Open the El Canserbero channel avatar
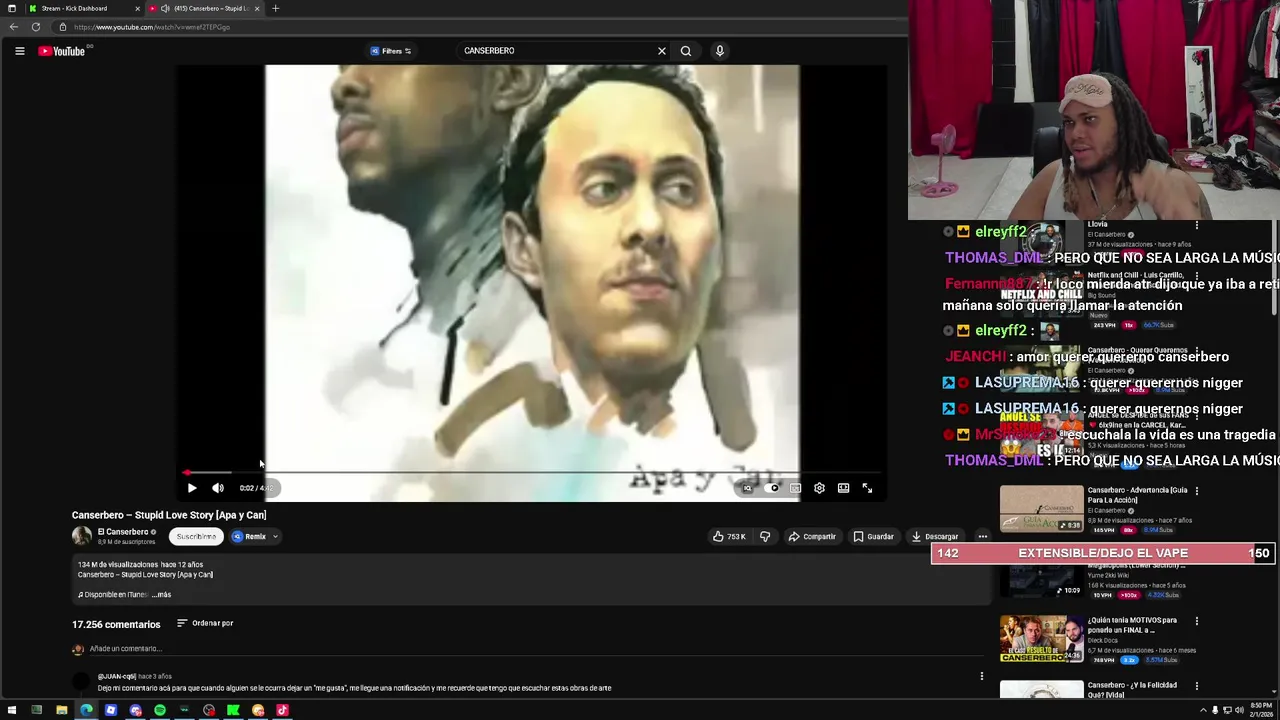 (82, 536)
